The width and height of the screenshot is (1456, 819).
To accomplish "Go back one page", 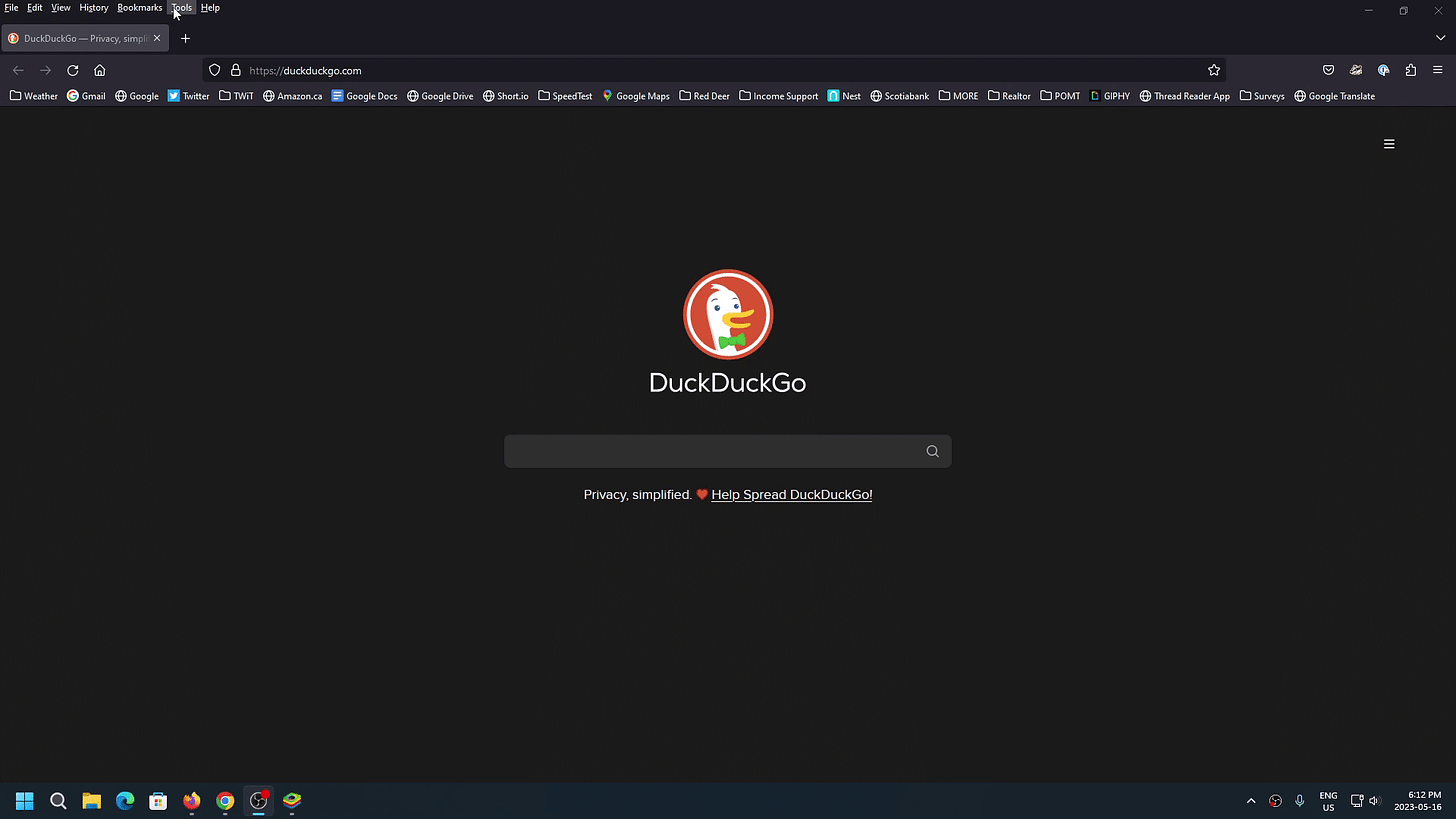I will [18, 70].
